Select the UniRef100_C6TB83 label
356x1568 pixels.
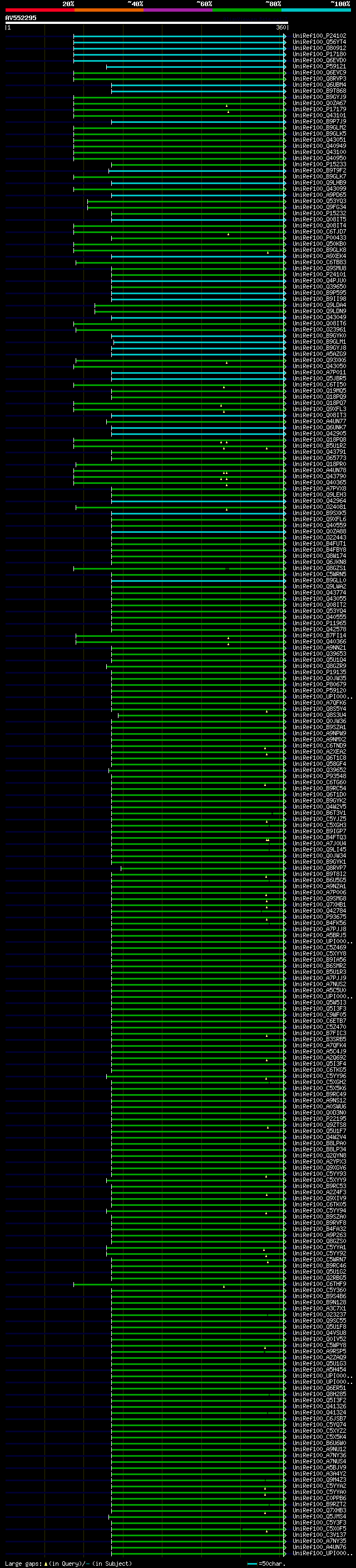(319, 263)
